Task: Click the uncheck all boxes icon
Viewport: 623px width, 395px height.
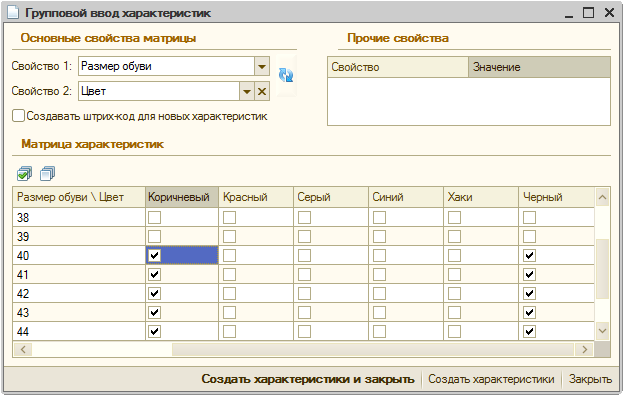Action: (x=48, y=173)
